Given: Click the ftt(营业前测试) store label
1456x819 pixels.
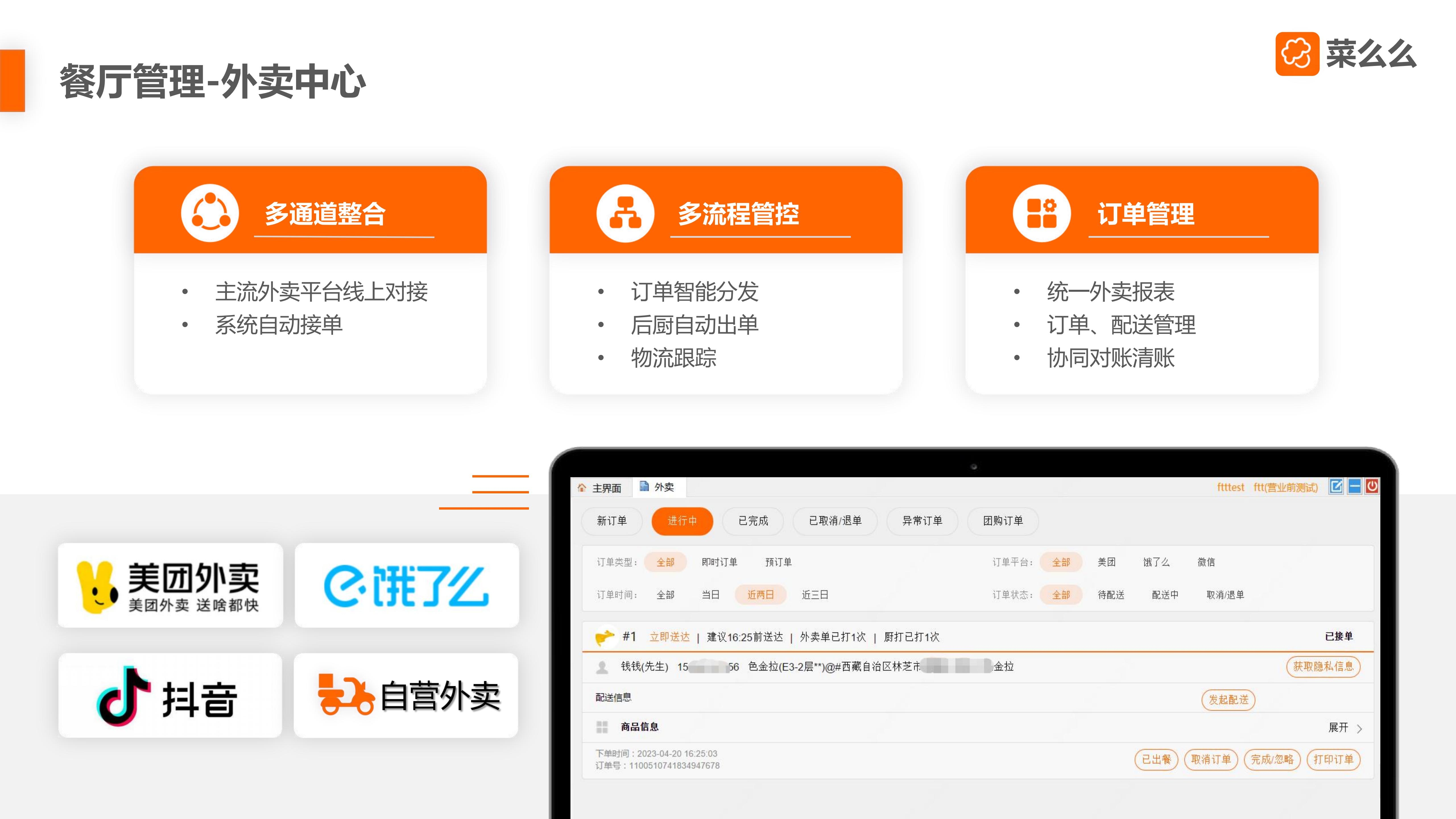Looking at the screenshot, I should (1285, 487).
